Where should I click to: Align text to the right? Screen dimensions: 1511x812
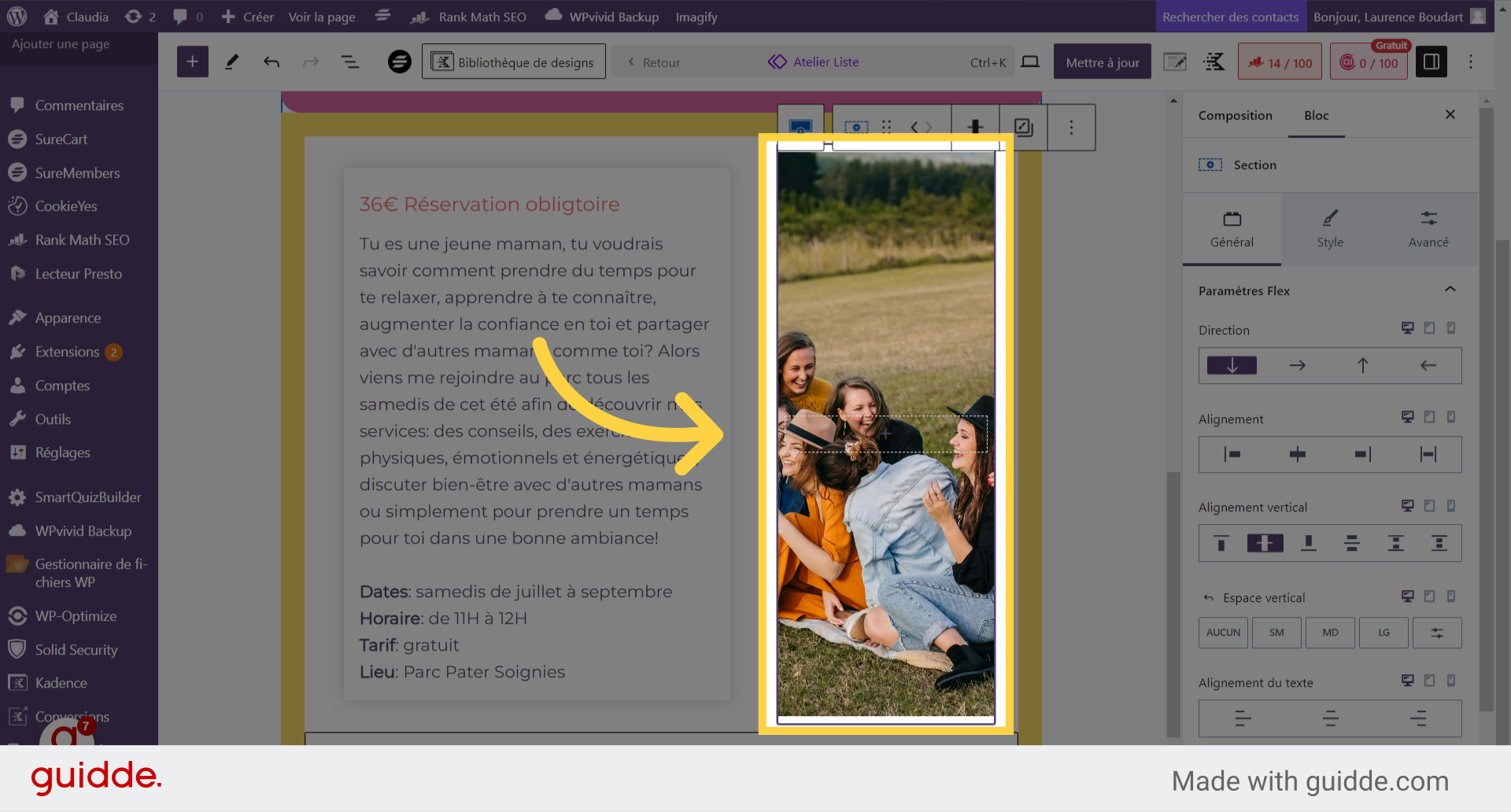[x=1418, y=718]
